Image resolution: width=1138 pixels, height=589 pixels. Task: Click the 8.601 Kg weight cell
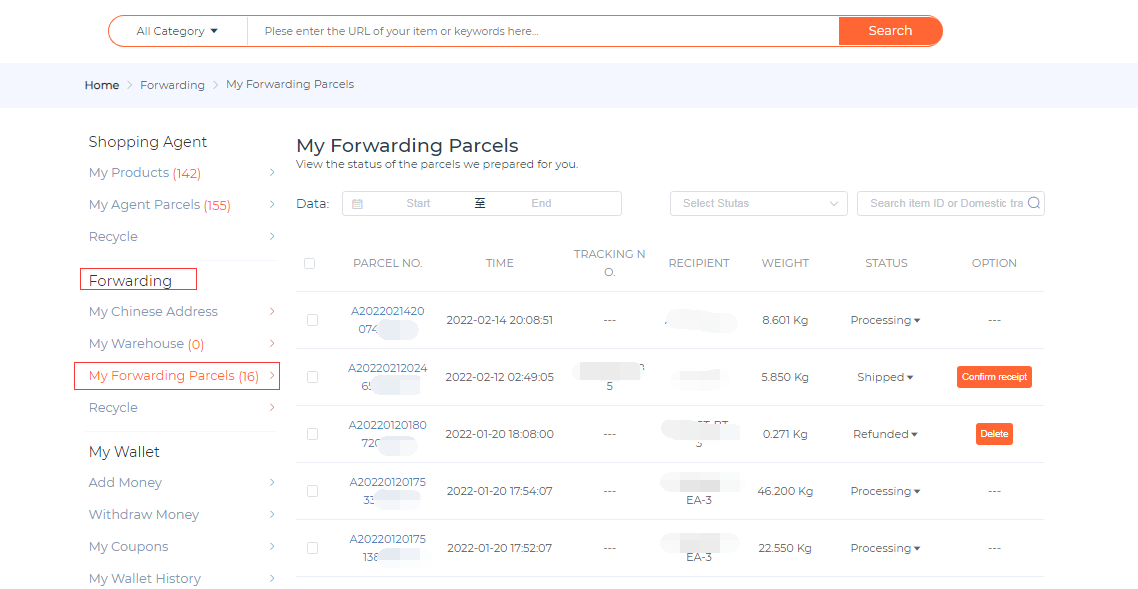coord(785,320)
